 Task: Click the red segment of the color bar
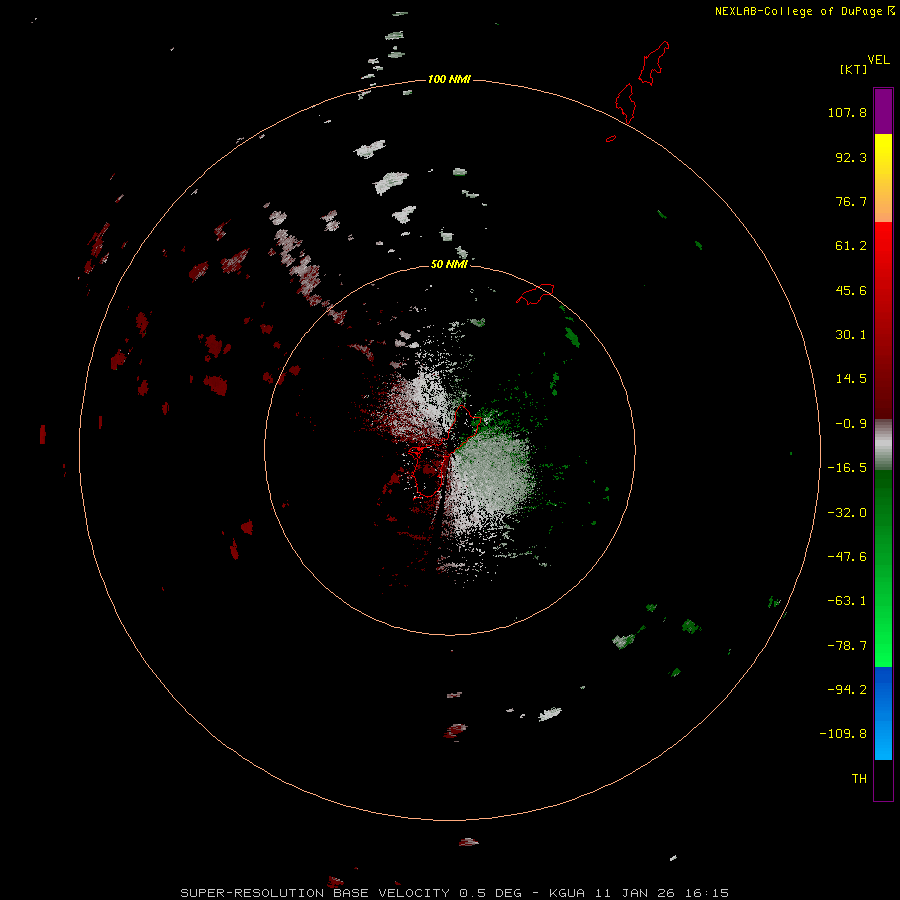pyautogui.click(x=883, y=320)
